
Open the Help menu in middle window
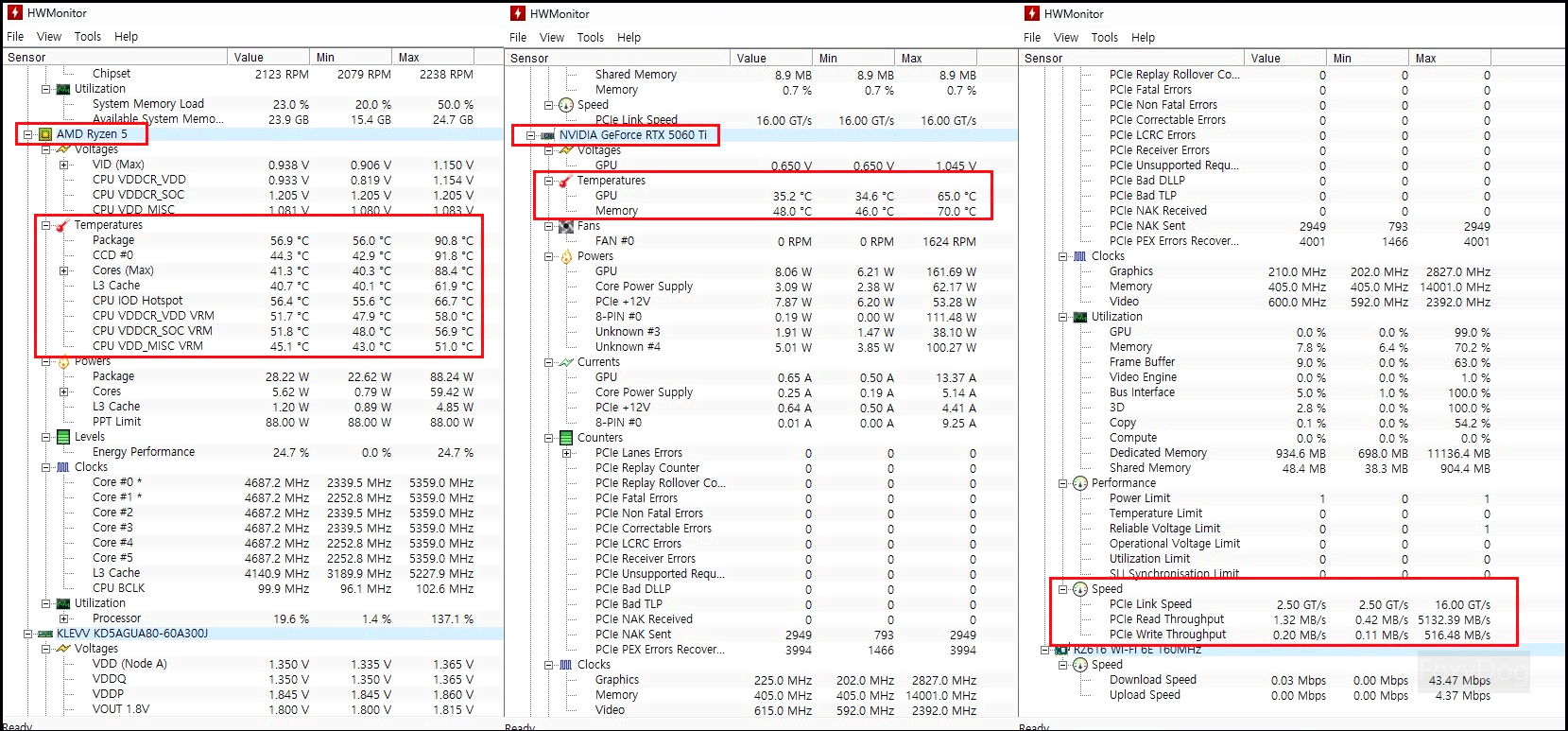pyautogui.click(x=629, y=38)
